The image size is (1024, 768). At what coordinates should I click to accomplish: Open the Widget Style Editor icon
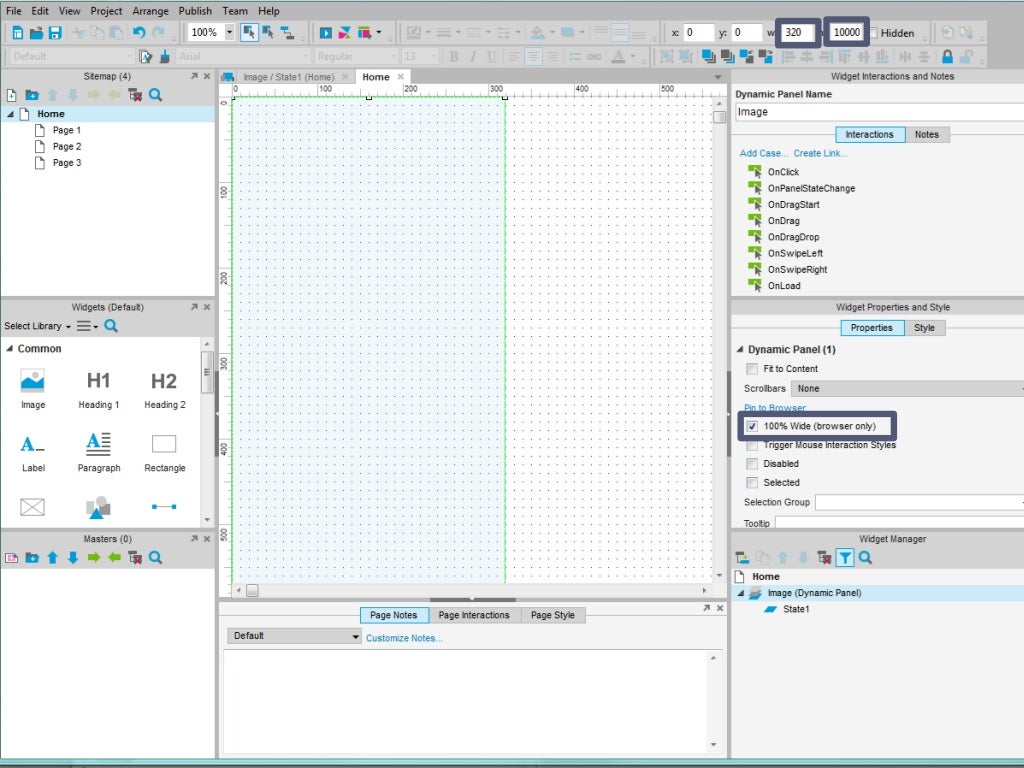click(146, 57)
